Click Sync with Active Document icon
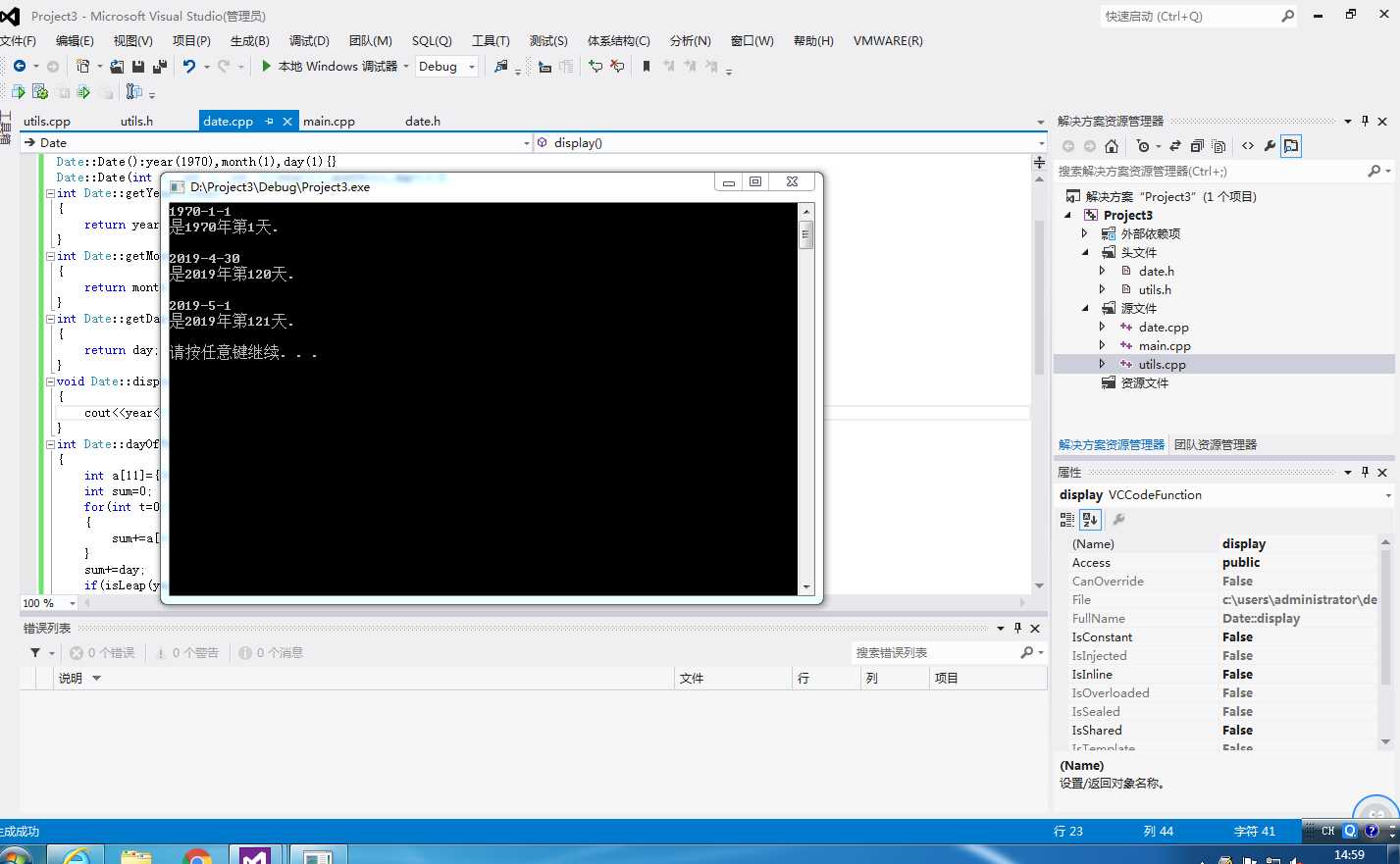Screen dimensions: 1400x864 [1175, 146]
